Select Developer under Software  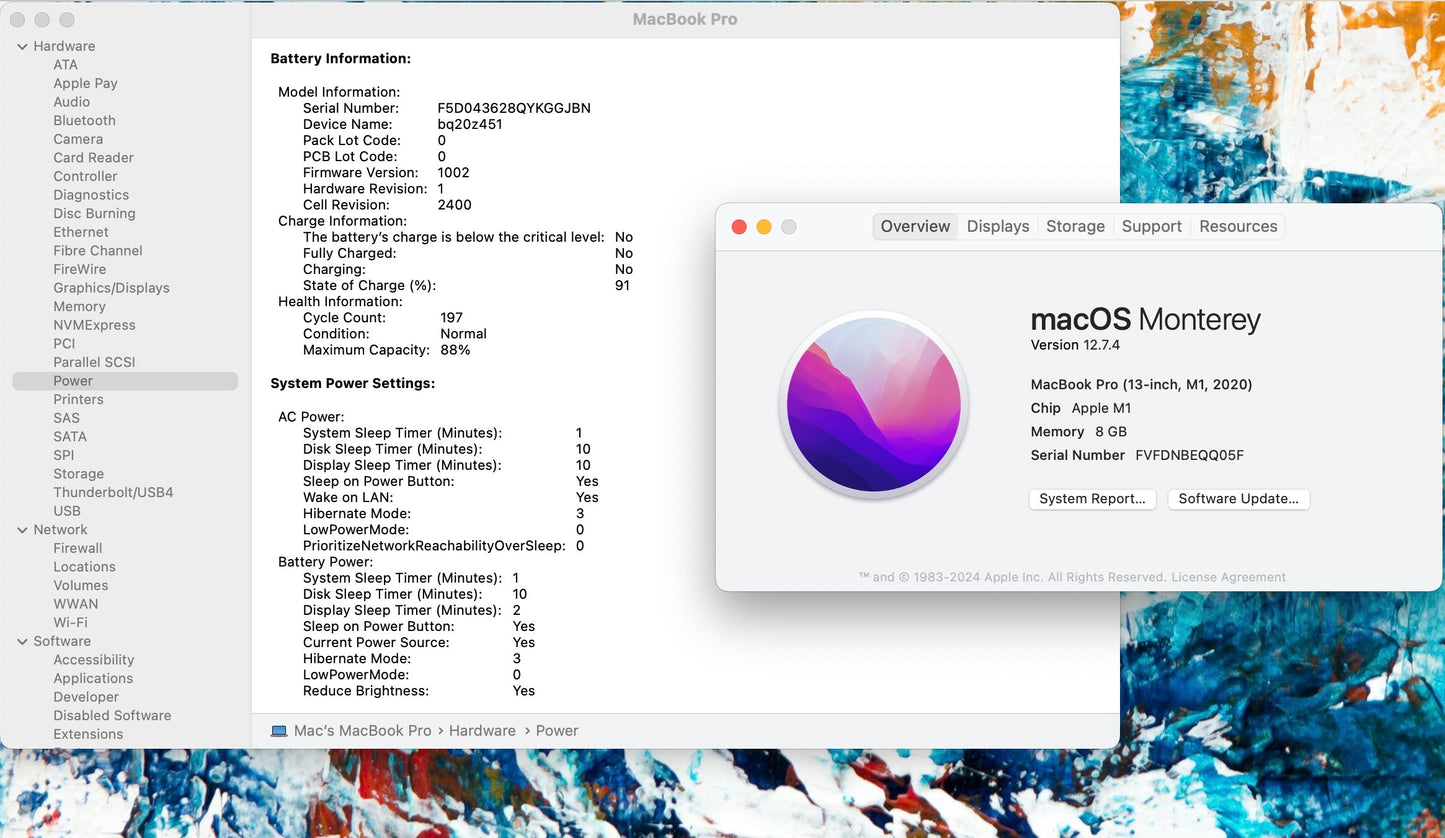[86, 697]
